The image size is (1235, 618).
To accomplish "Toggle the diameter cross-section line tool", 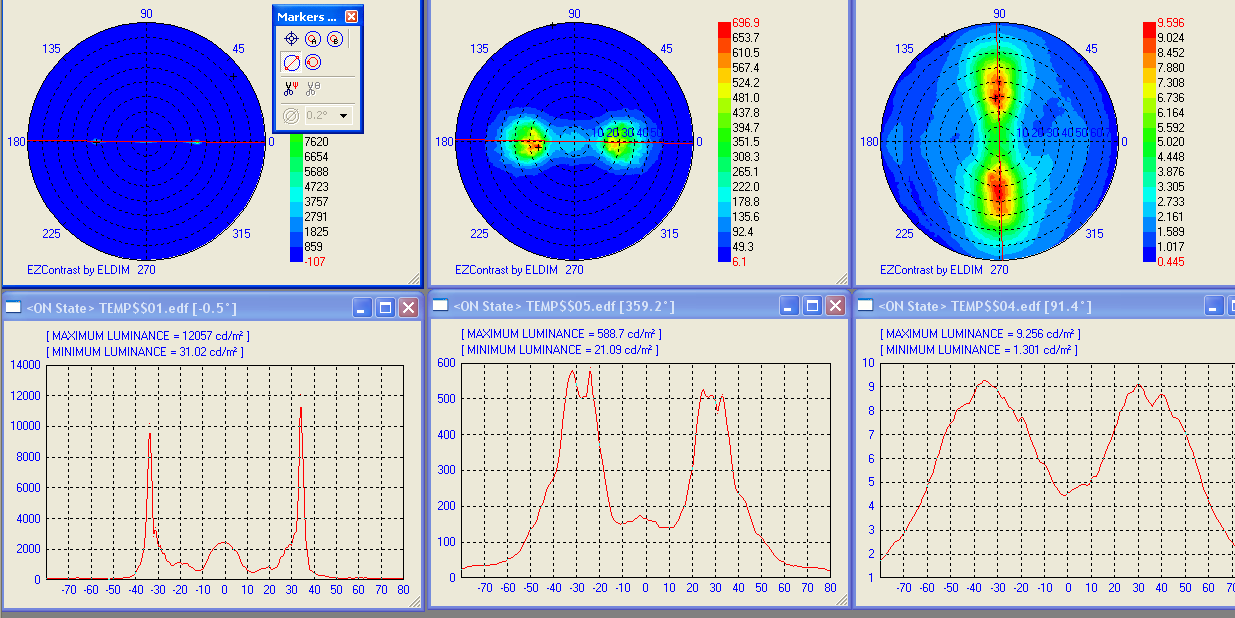I will (x=291, y=62).
